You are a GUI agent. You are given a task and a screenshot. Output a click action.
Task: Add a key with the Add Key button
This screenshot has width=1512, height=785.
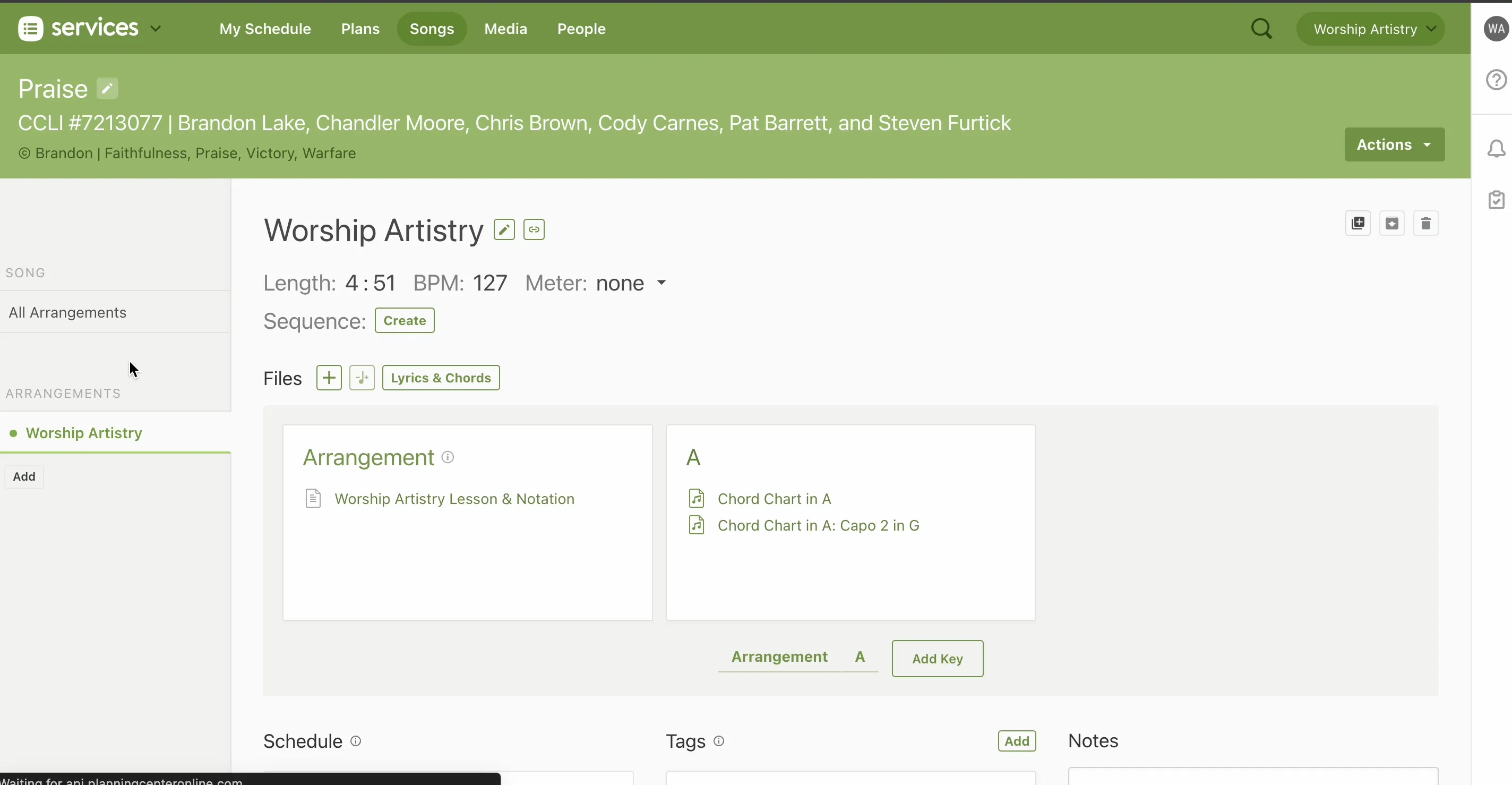coord(937,658)
